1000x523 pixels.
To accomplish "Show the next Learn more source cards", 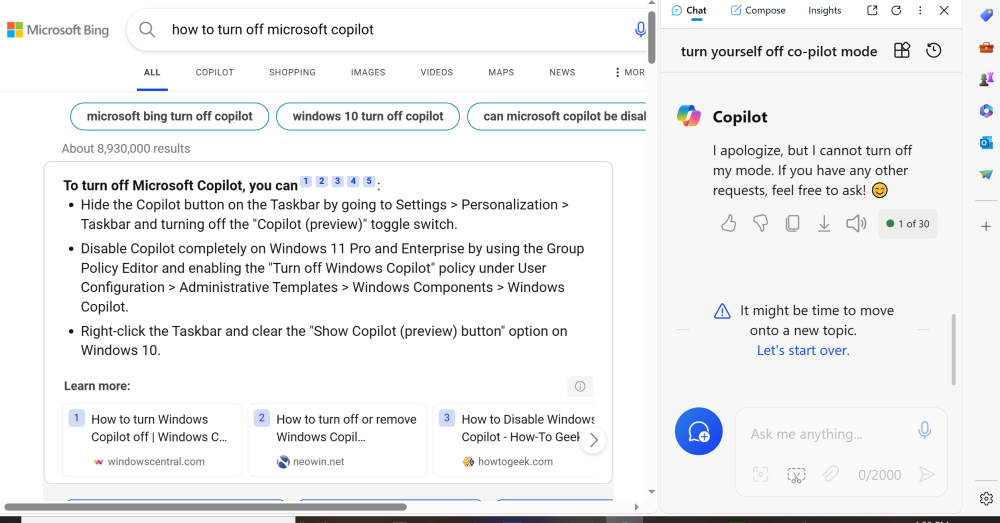I will pyautogui.click(x=594, y=440).
